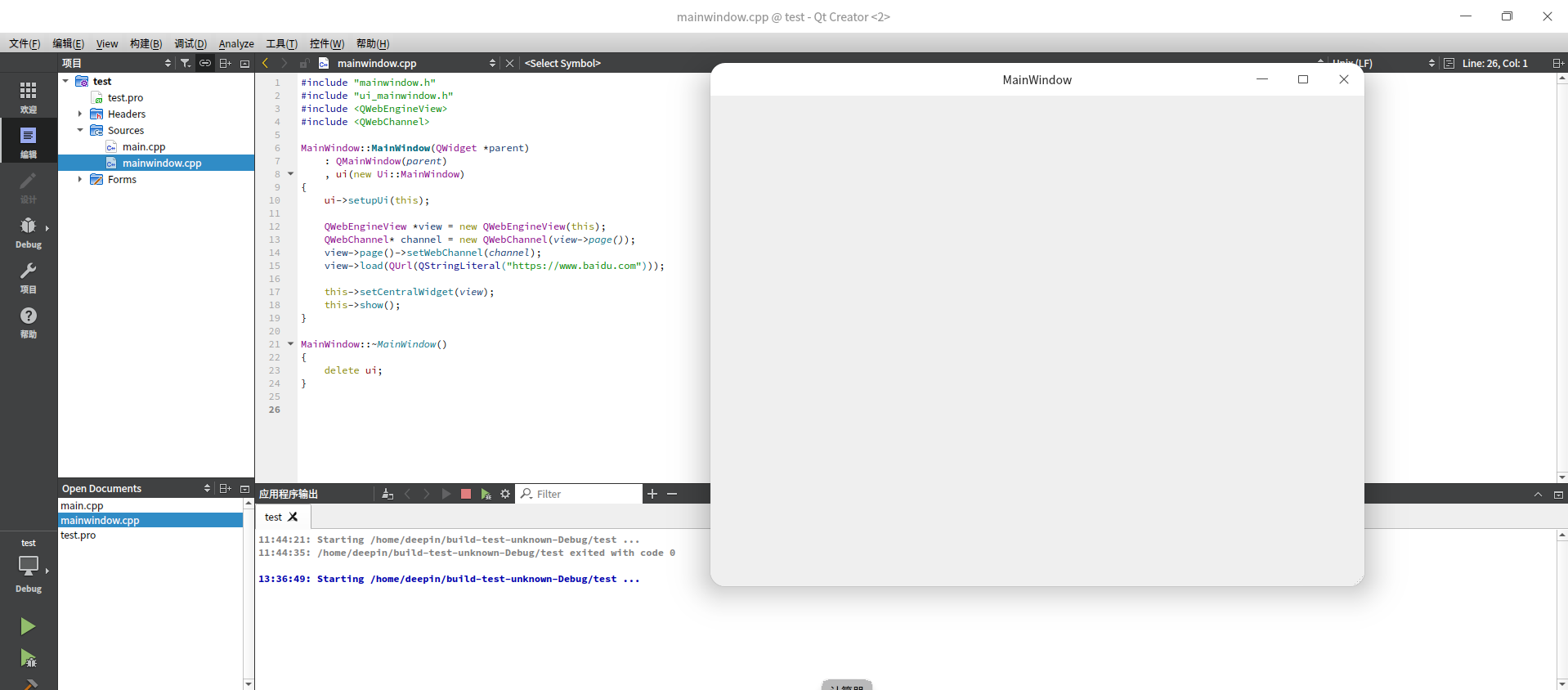Stop the running program with red square
This screenshot has height=690, width=1568.
point(466,494)
